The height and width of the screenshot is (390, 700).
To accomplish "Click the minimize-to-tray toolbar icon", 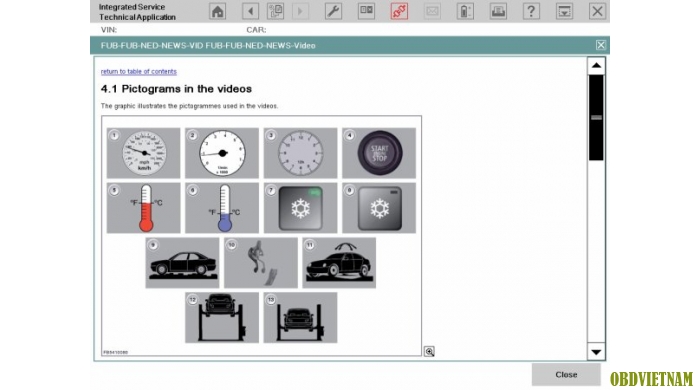I will [x=564, y=11].
